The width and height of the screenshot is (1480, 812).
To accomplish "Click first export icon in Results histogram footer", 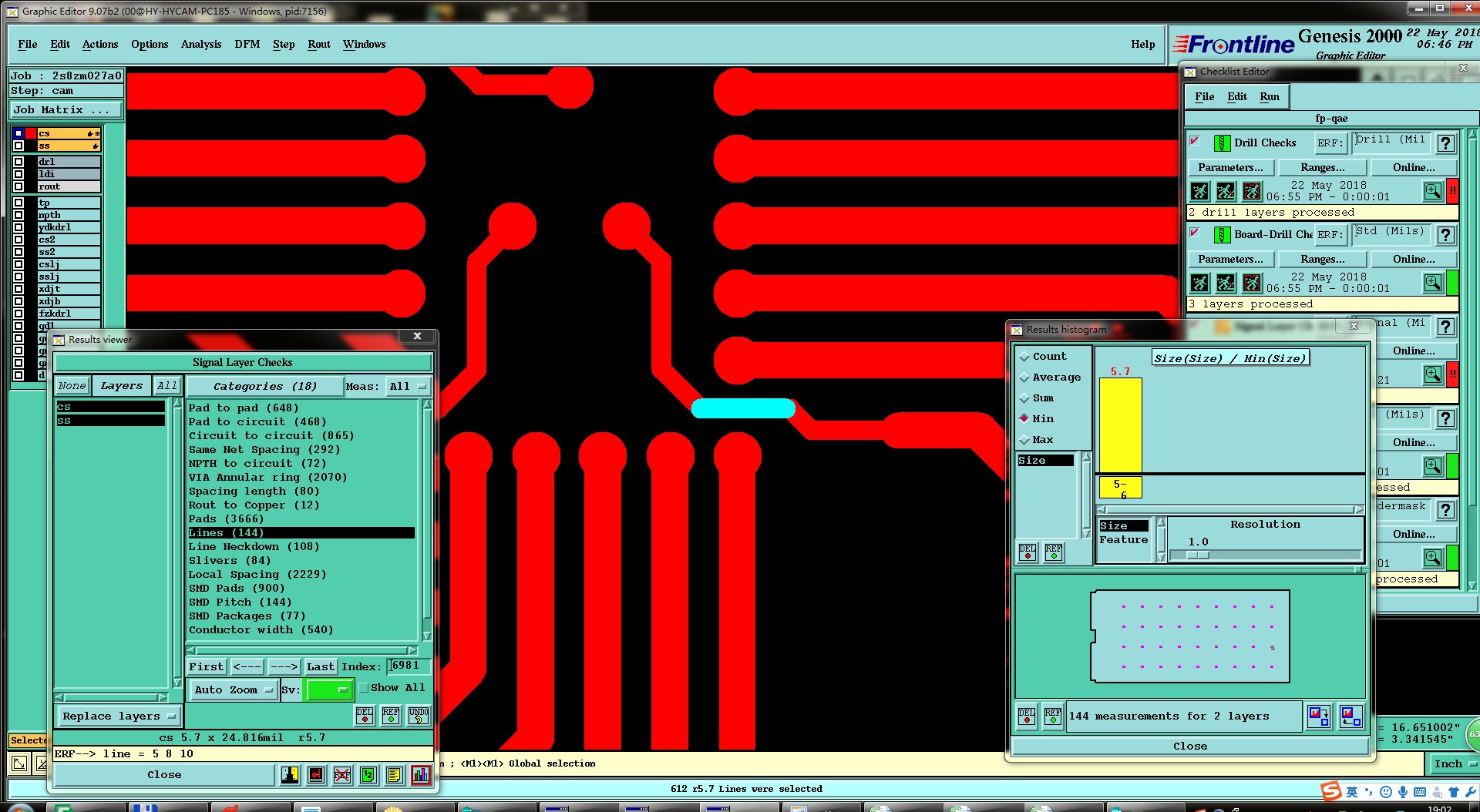I will 1319,716.
